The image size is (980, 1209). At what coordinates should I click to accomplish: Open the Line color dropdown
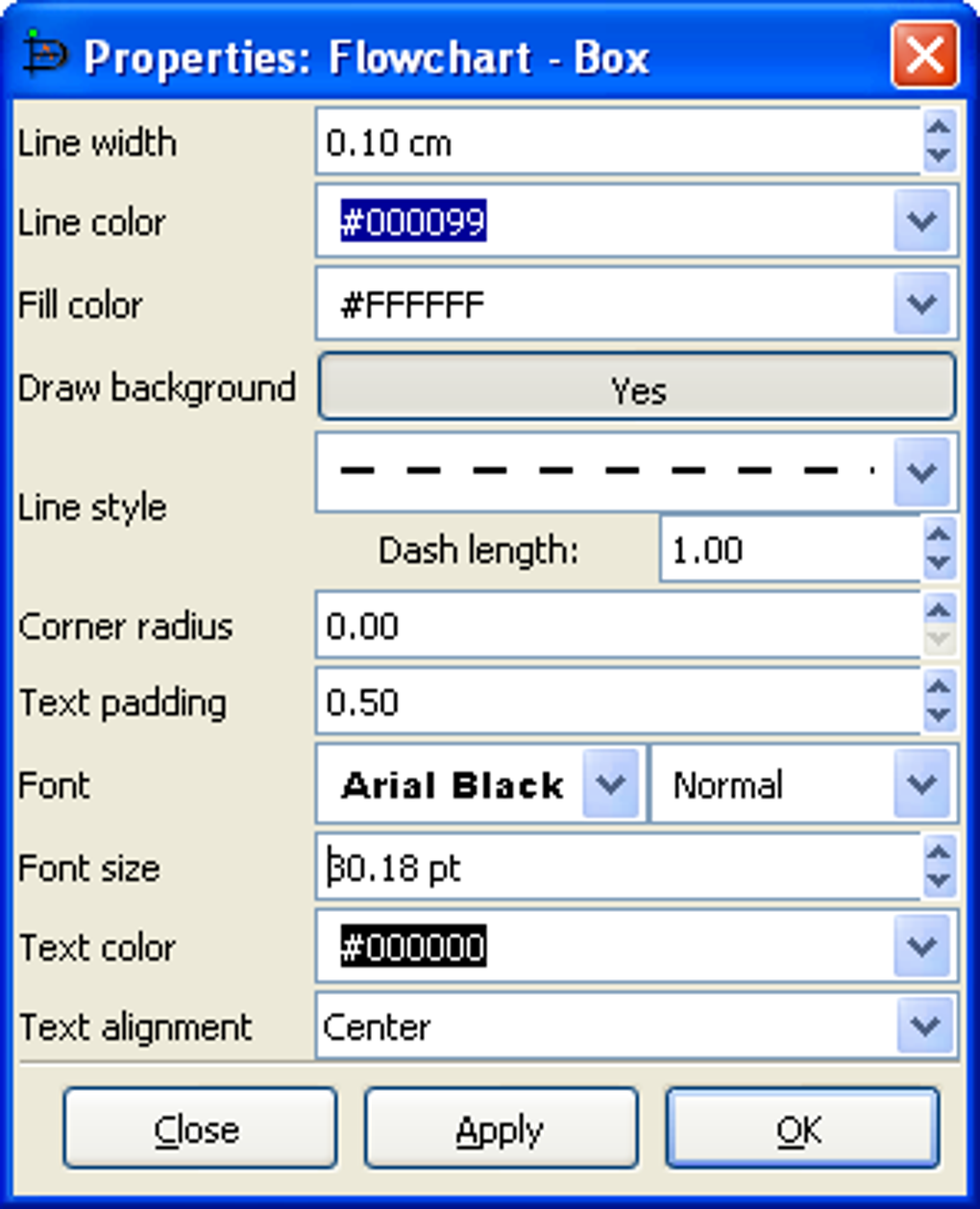coord(921,222)
